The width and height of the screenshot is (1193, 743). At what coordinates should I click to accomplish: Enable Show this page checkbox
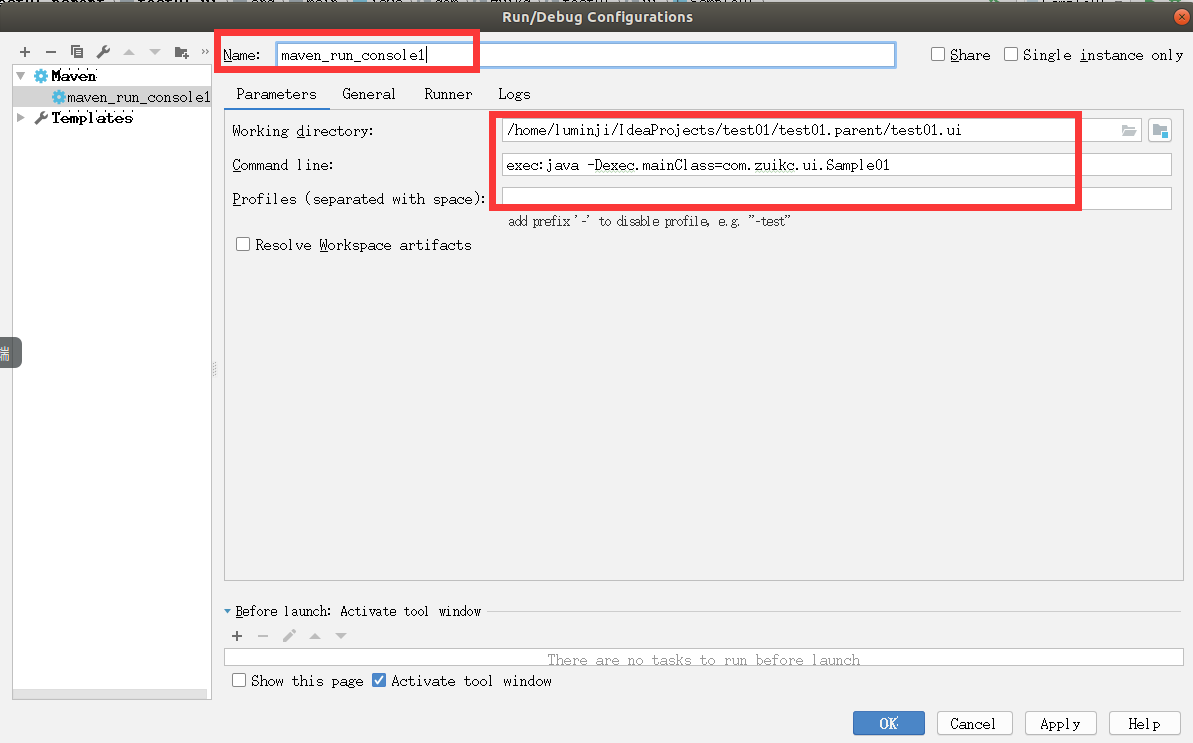point(239,680)
